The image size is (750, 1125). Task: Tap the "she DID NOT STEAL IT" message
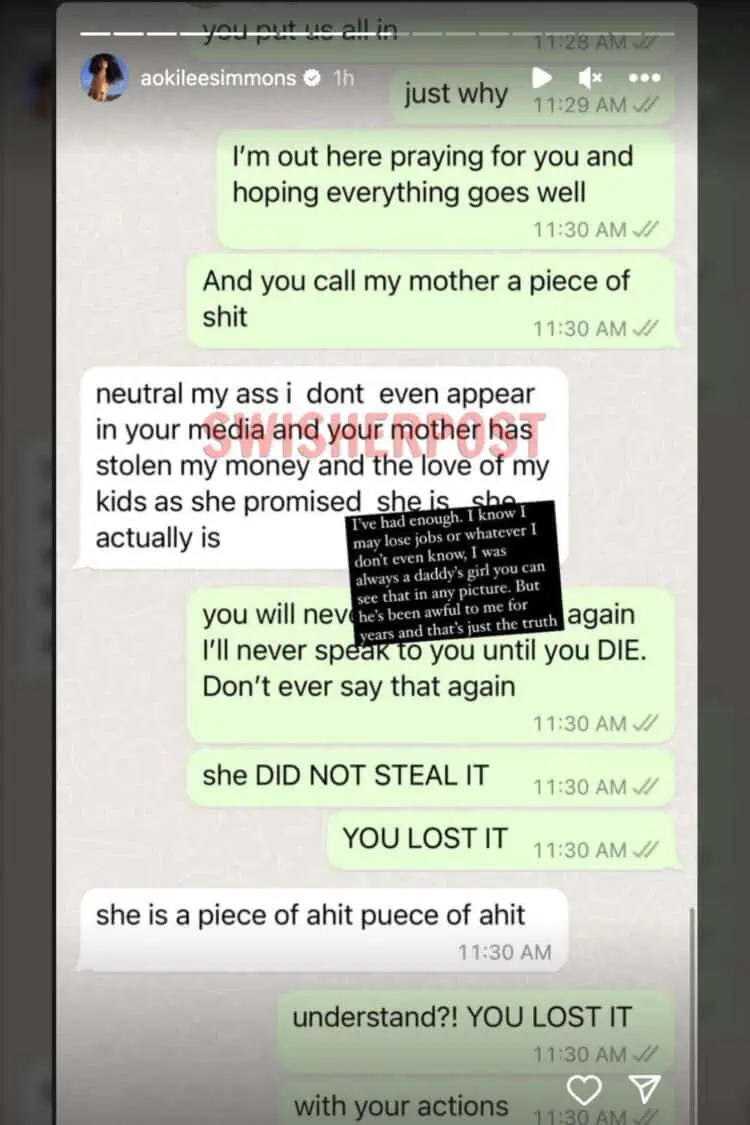pos(431,778)
